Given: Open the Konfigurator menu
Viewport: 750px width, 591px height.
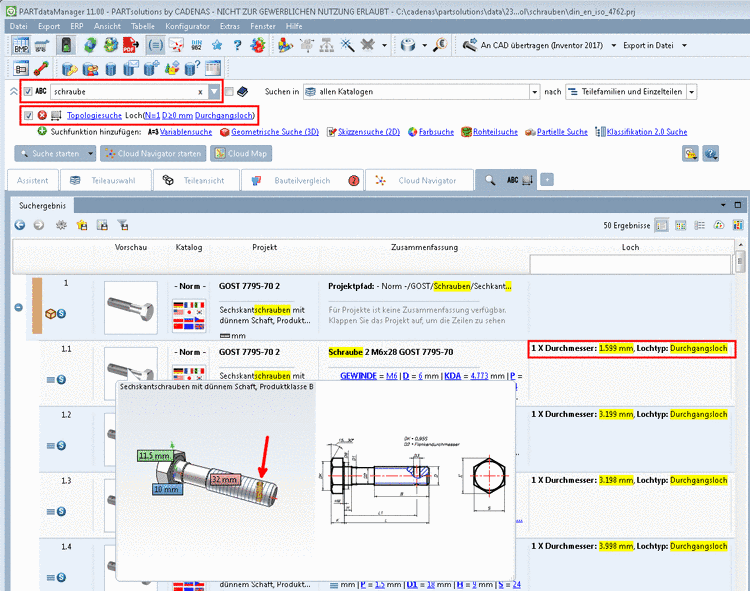Looking at the screenshot, I should pos(187,26).
